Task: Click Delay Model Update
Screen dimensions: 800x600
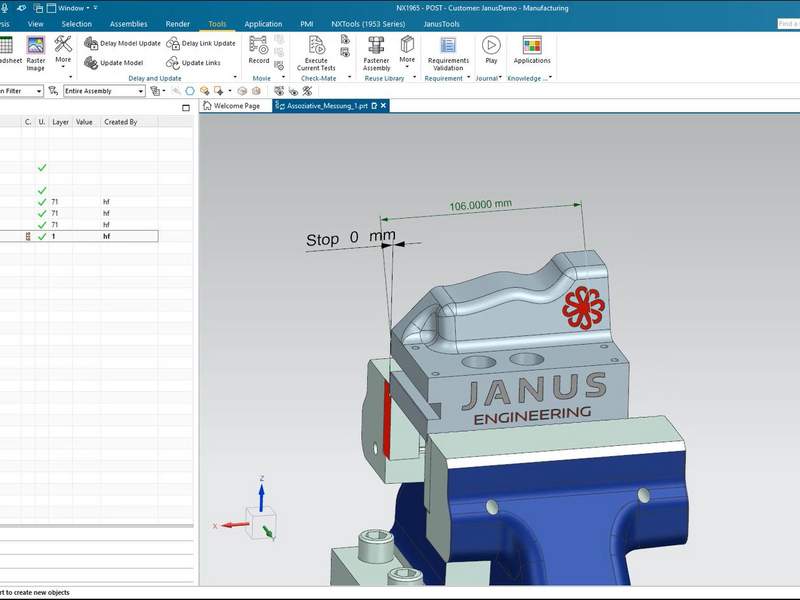Action: 122,43
